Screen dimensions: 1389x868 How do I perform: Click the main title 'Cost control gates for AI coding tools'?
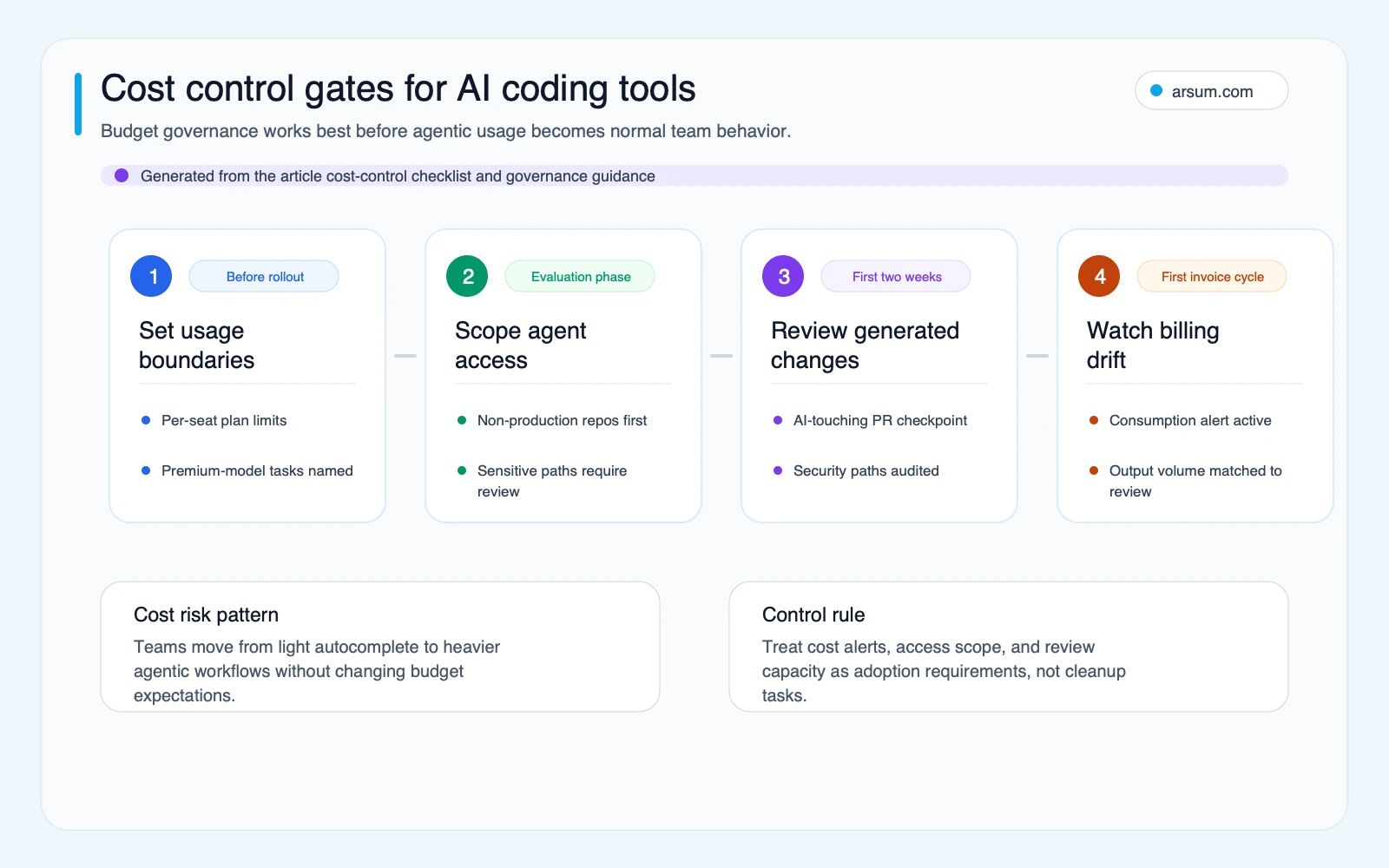click(x=398, y=89)
